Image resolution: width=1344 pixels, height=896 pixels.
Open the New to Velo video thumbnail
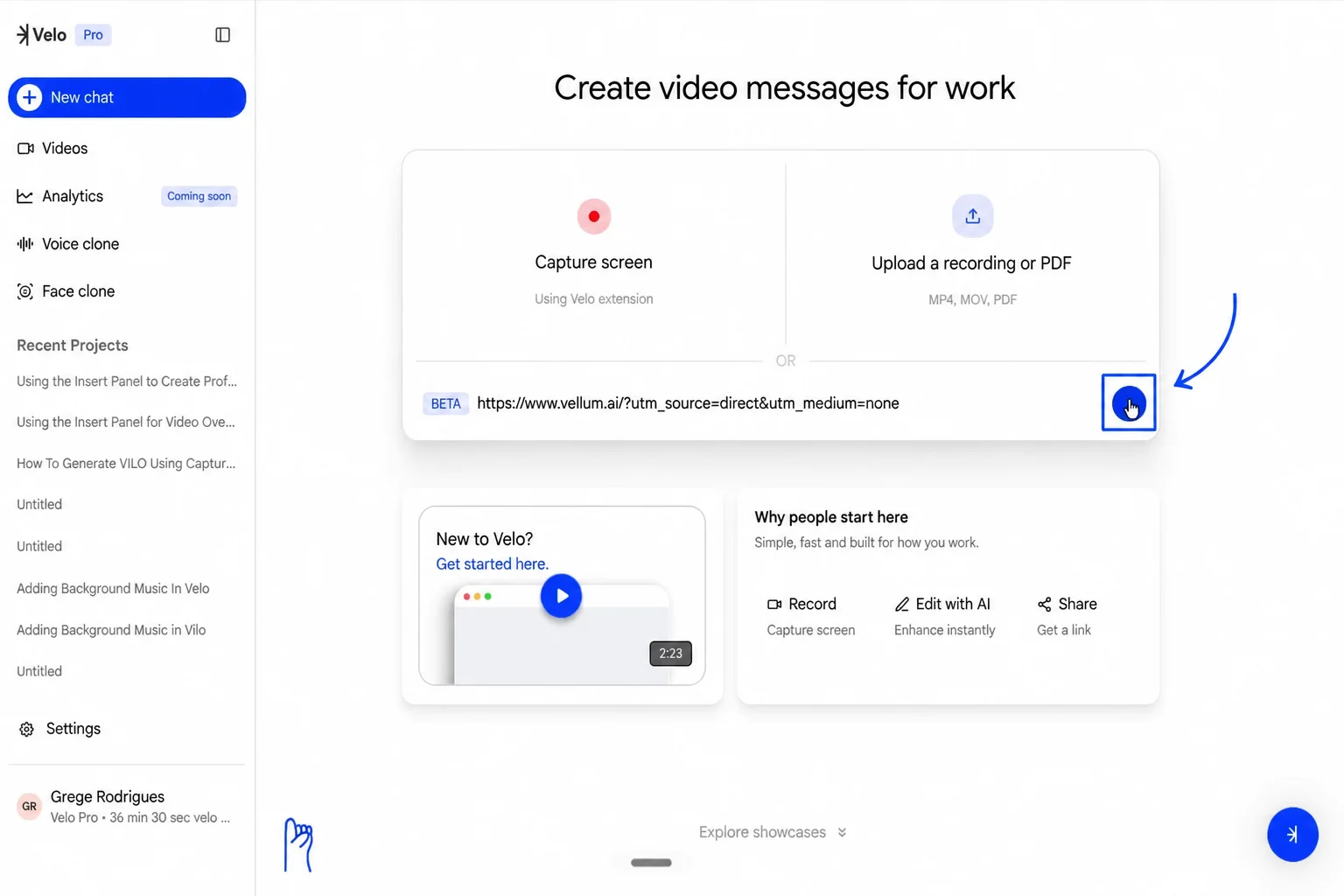pyautogui.click(x=562, y=596)
